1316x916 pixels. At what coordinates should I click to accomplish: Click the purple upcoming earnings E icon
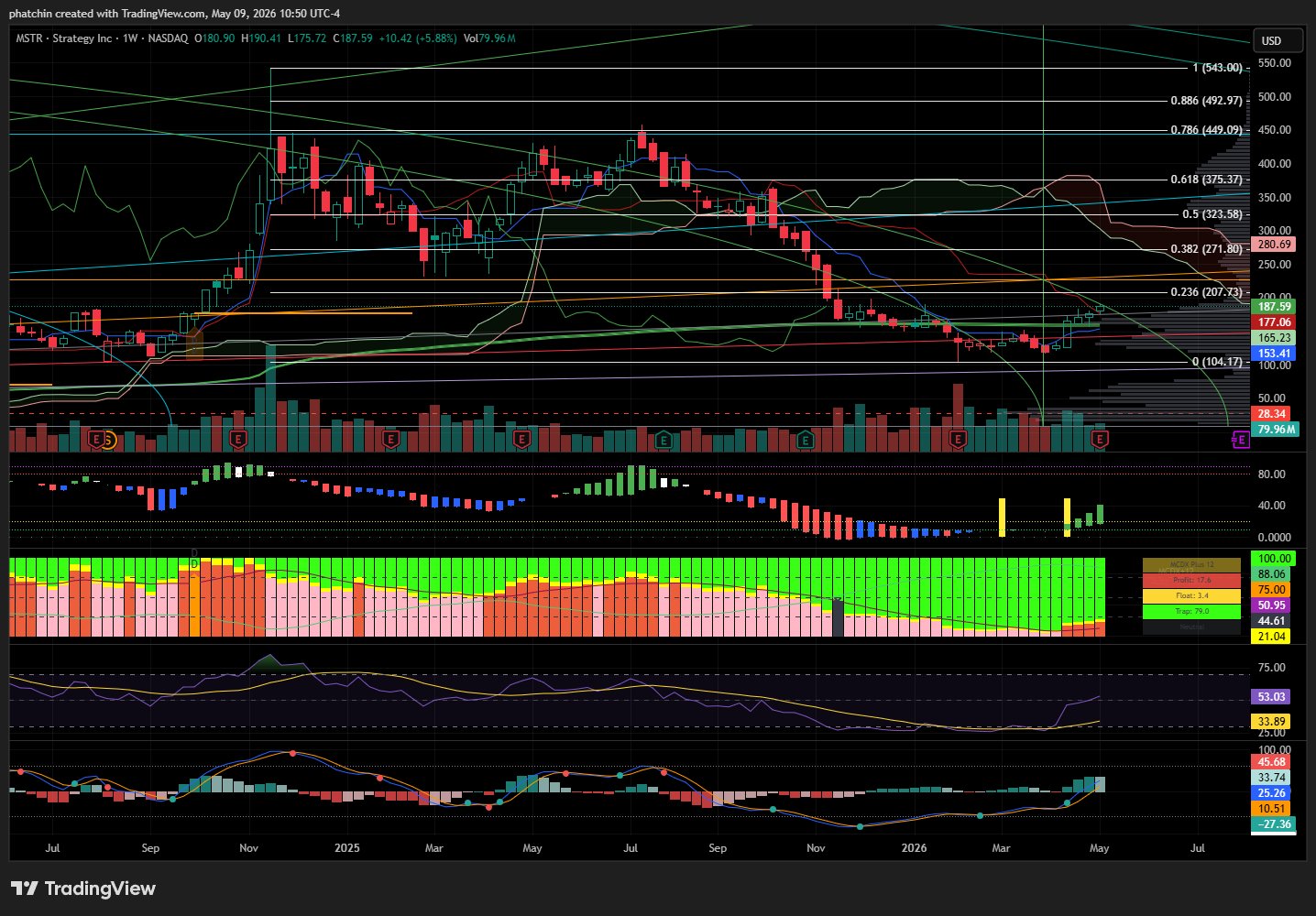click(1241, 441)
